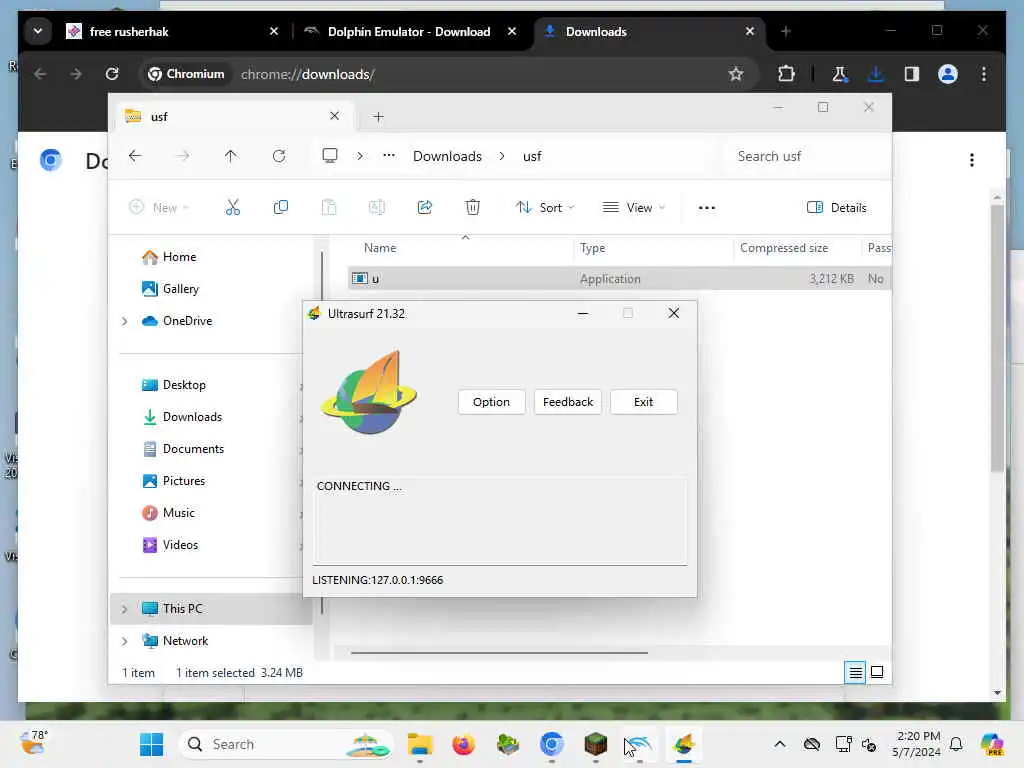This screenshot has width=1024, height=768.
Task: Click the Copy icon in Explorer toolbar
Action: coord(281,208)
